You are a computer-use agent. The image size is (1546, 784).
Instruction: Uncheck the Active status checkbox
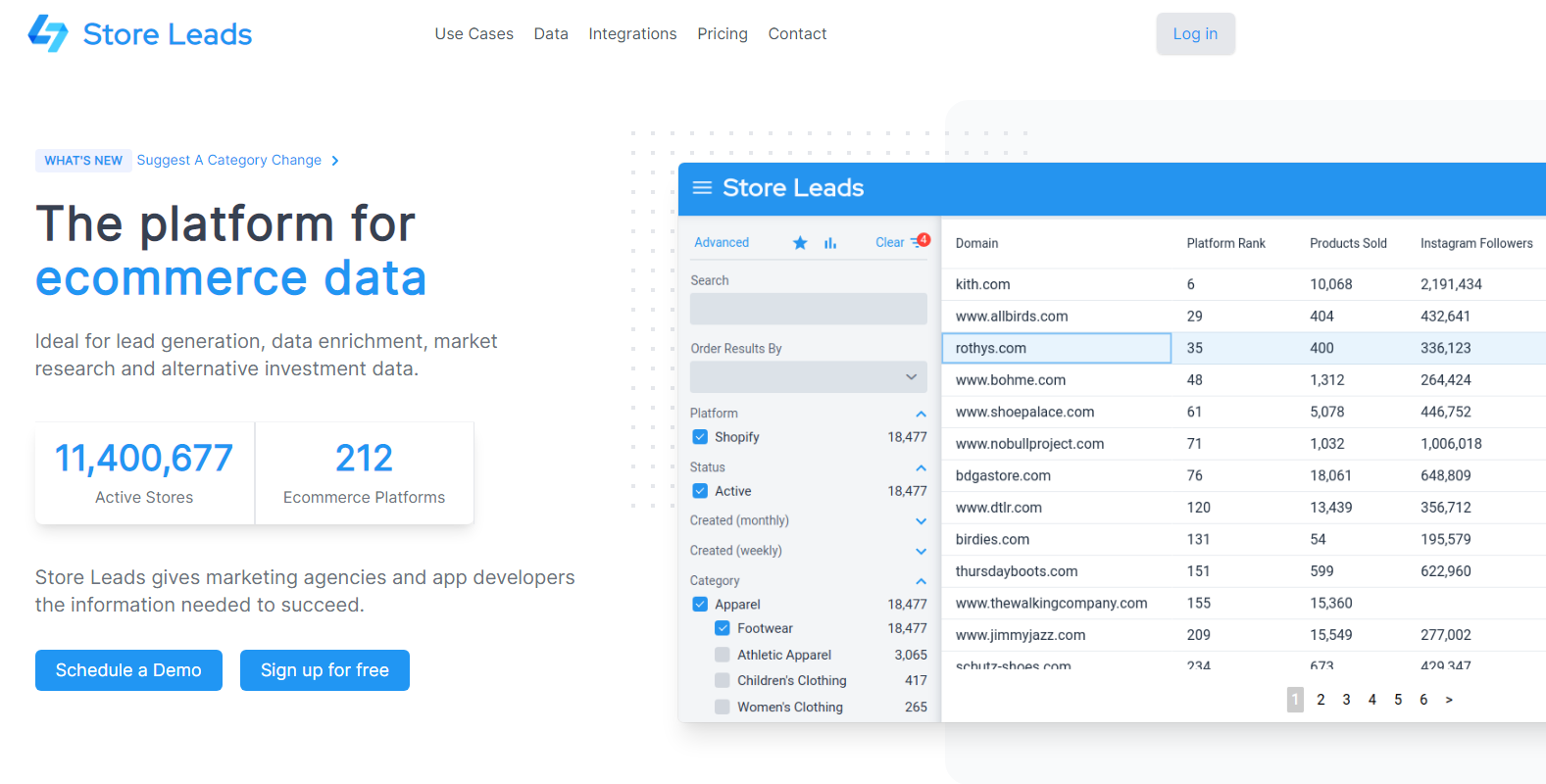(700, 491)
